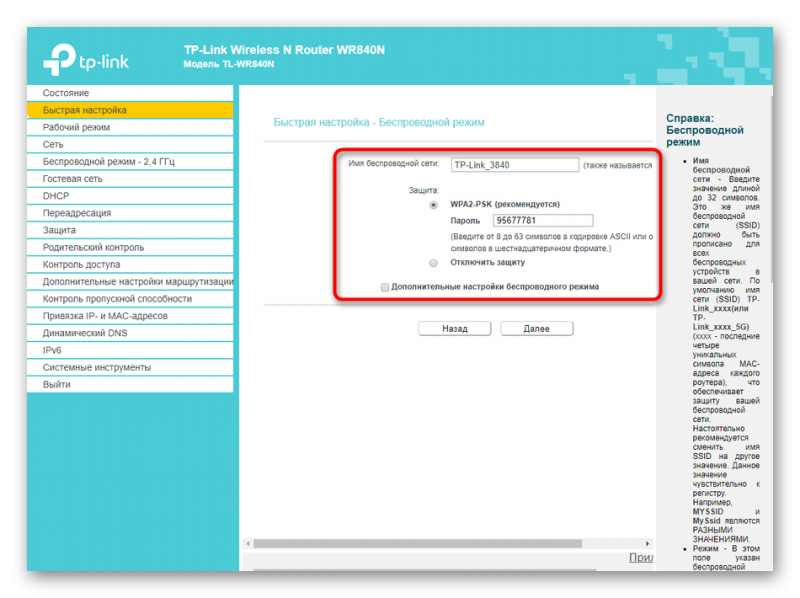
Task: Click heading Быстрая настройка - Беспроводной режим
Action: [379, 122]
